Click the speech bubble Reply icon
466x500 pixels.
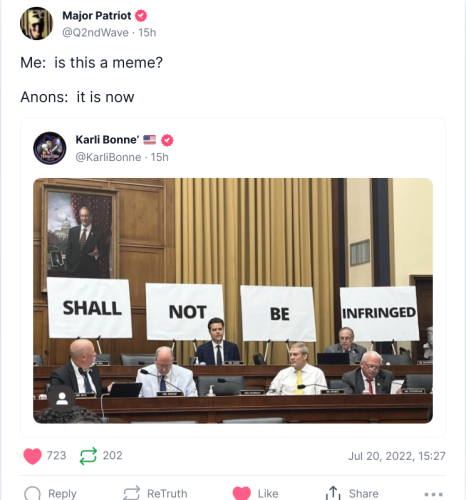[x=32, y=493]
